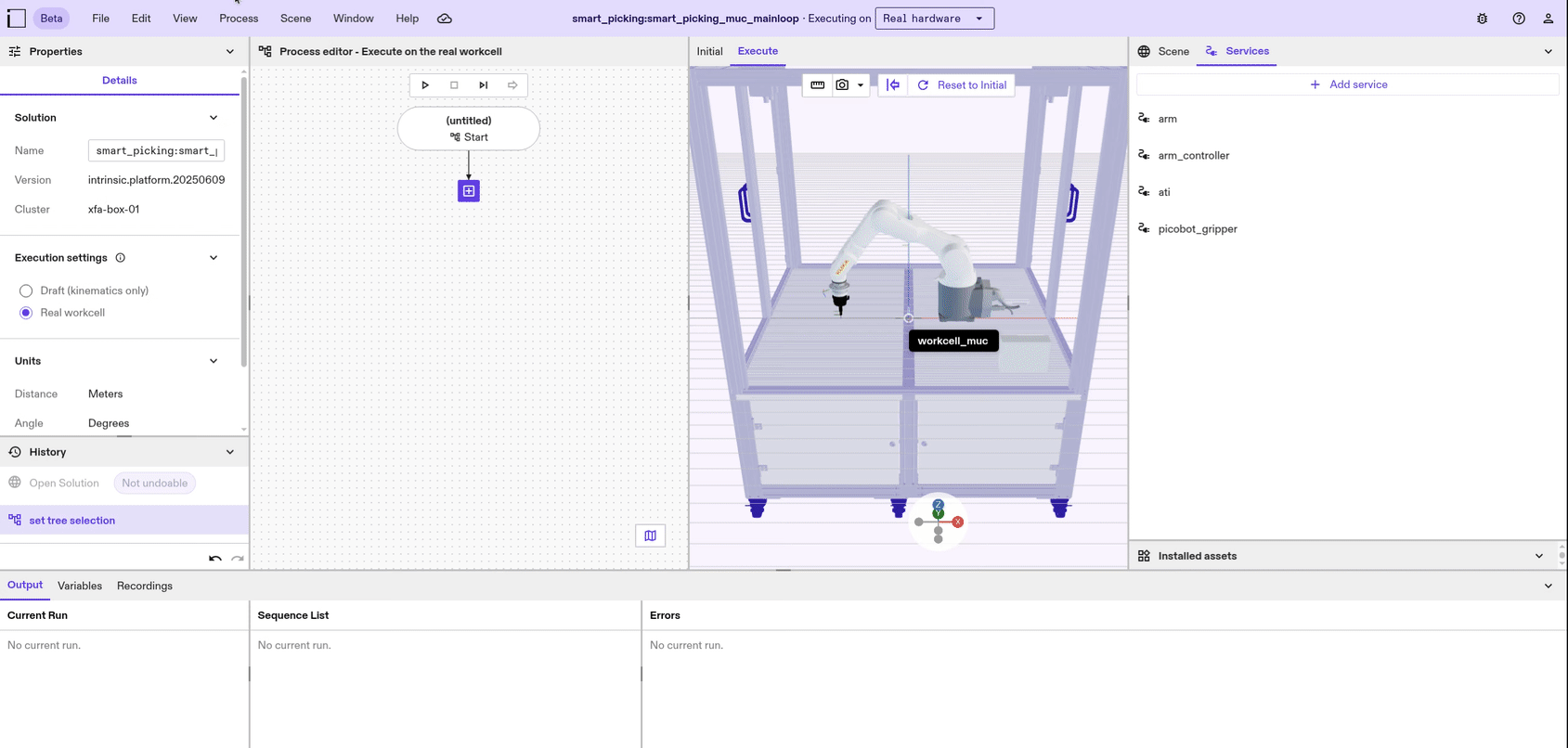Open the File menu
1568x748 pixels.
coord(100,19)
